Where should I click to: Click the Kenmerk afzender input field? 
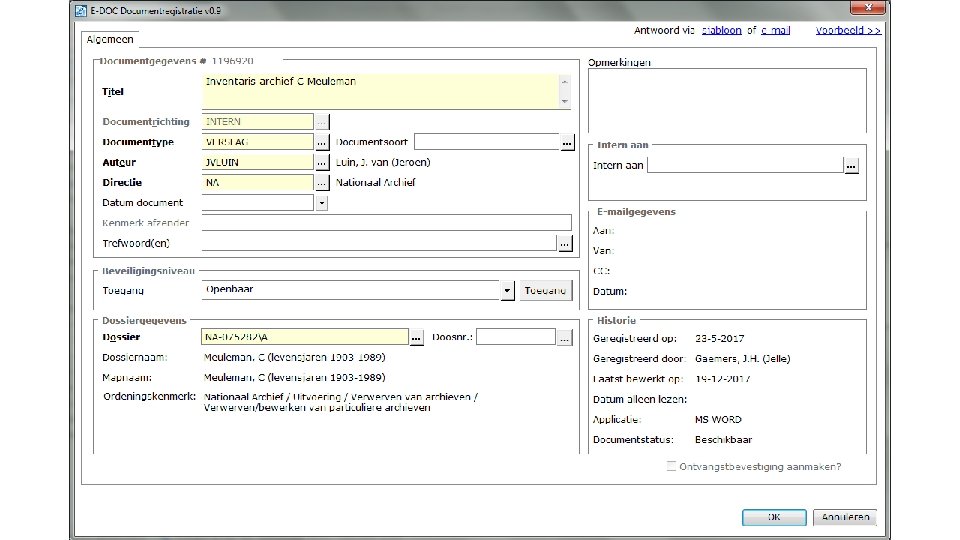tap(386, 223)
